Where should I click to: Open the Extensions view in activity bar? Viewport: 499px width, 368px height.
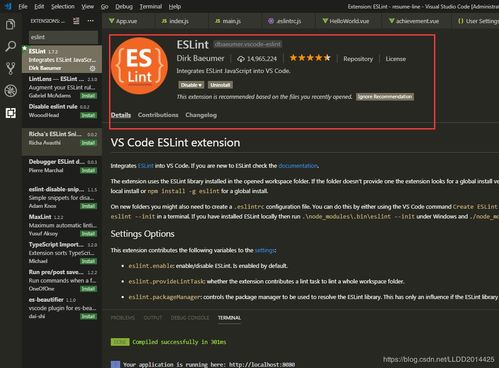tap(10, 113)
